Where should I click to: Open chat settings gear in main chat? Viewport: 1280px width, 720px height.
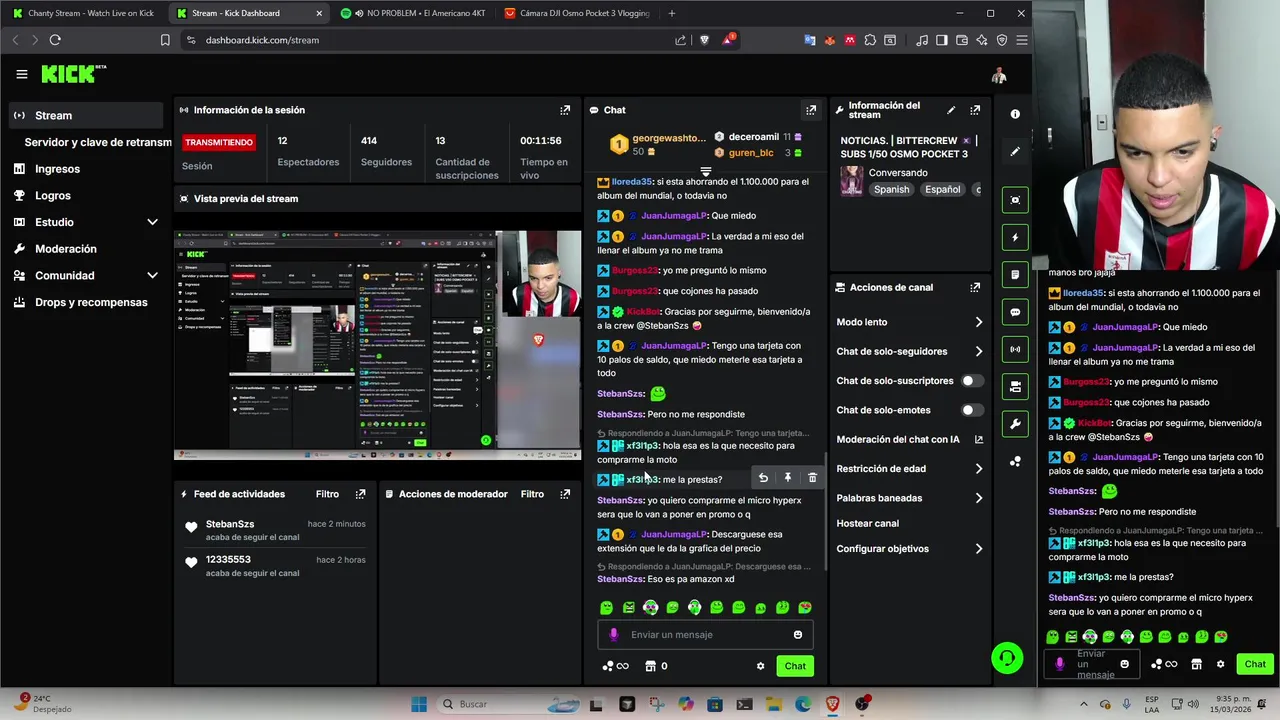click(x=760, y=666)
